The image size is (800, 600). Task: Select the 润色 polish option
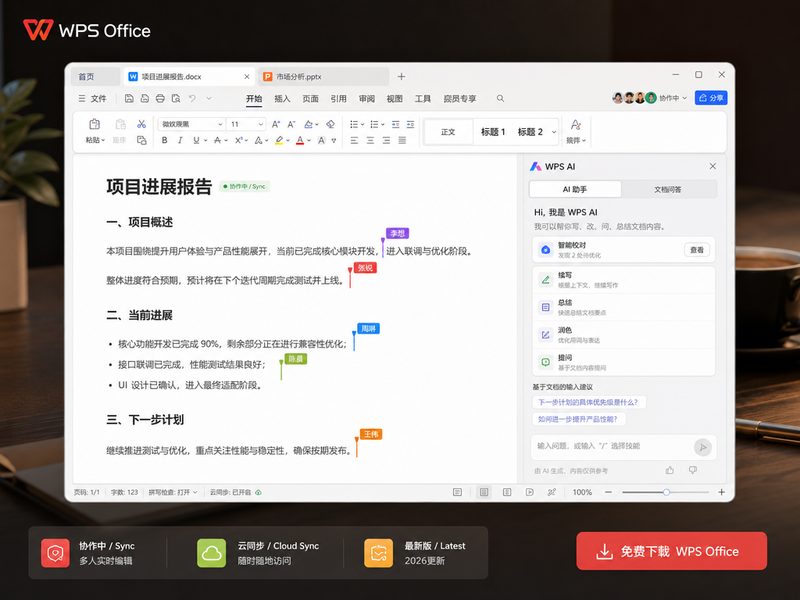(623, 335)
